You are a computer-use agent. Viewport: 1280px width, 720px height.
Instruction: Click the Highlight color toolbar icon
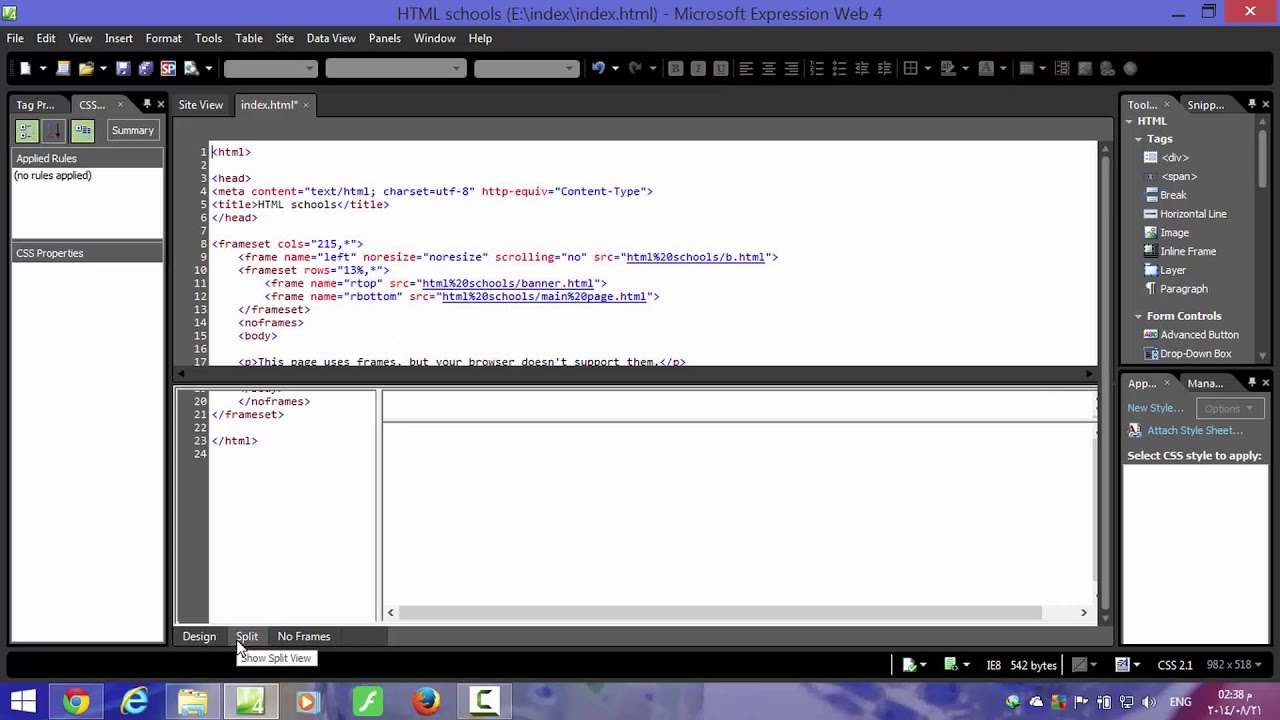[x=948, y=68]
